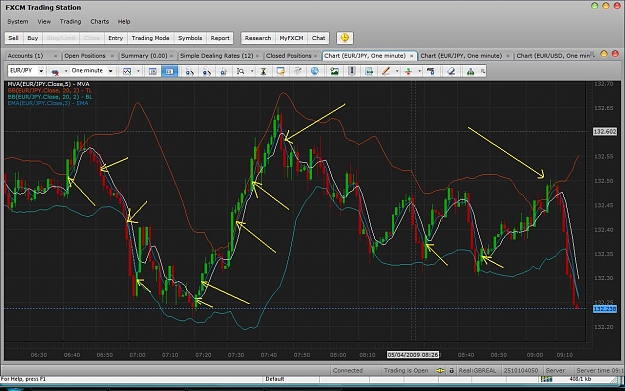Open the Help menu
Viewport: 625px width, 391px height.
[x=124, y=22]
